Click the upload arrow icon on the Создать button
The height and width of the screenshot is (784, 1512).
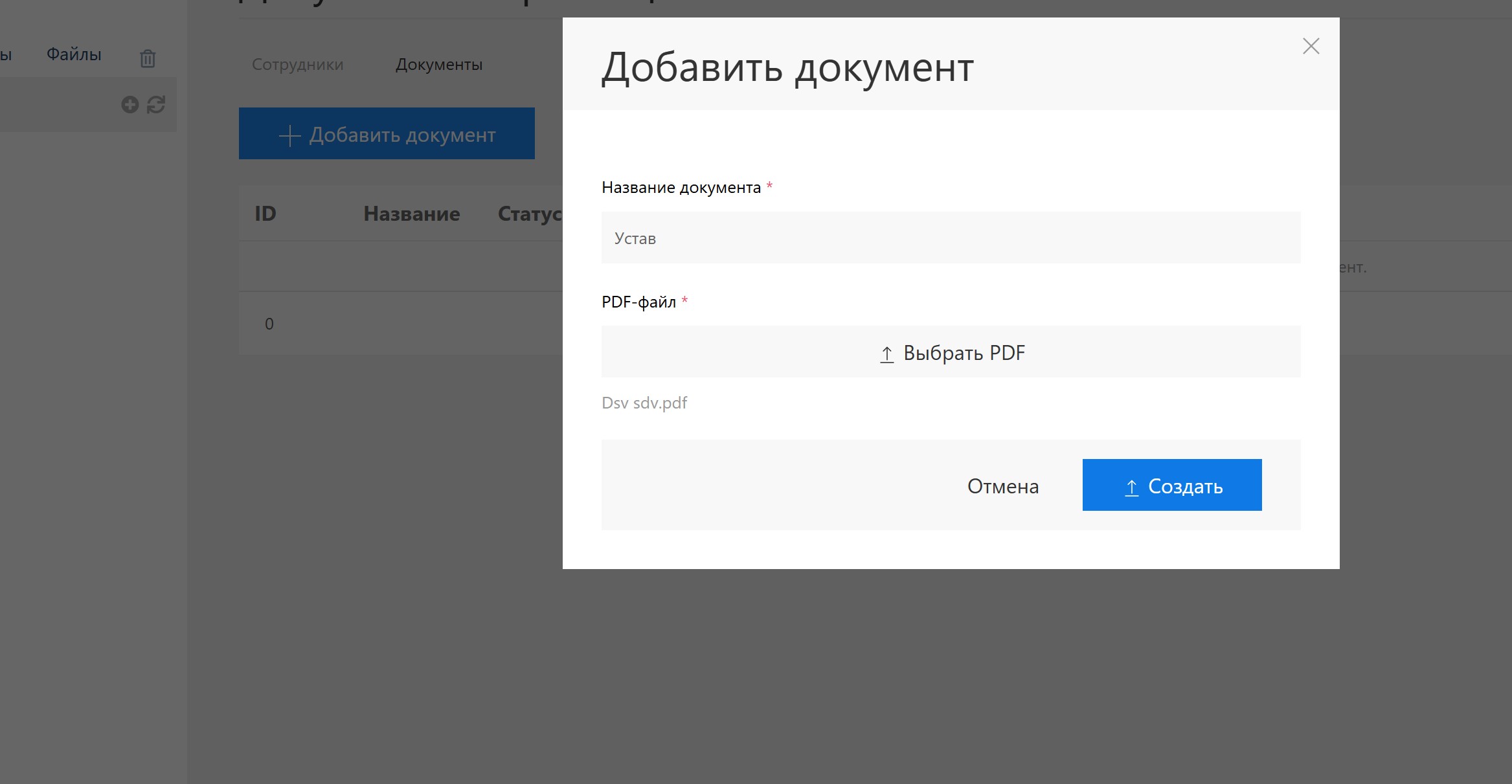pyautogui.click(x=1131, y=487)
